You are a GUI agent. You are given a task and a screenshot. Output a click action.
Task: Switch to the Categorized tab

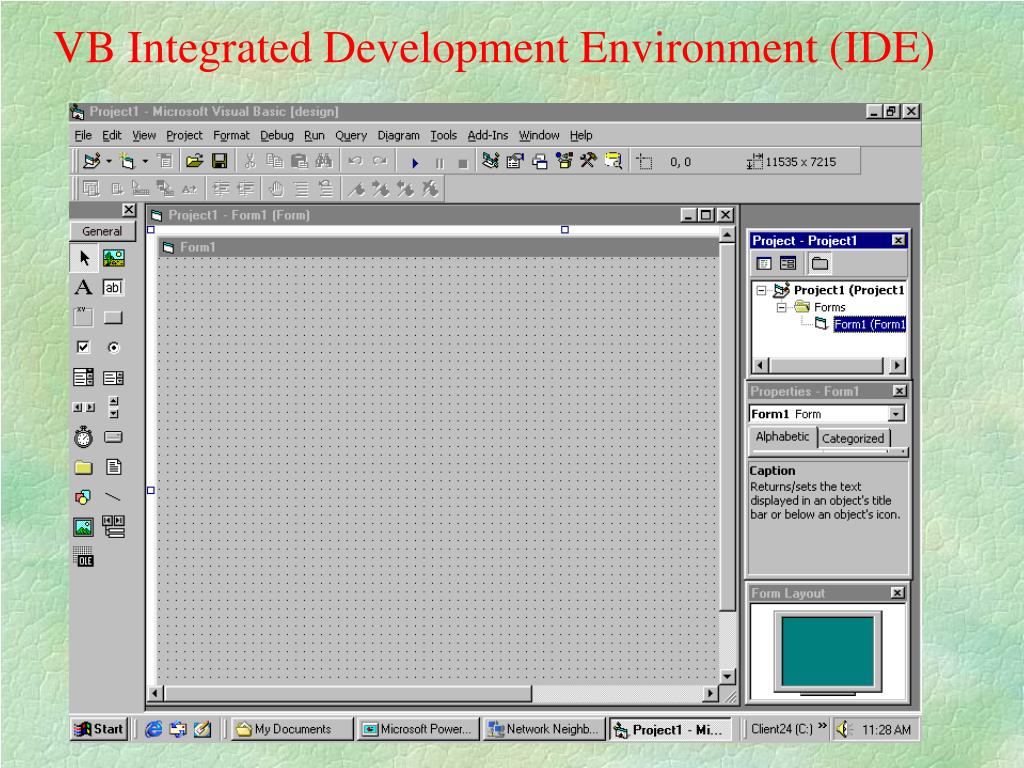click(x=853, y=438)
